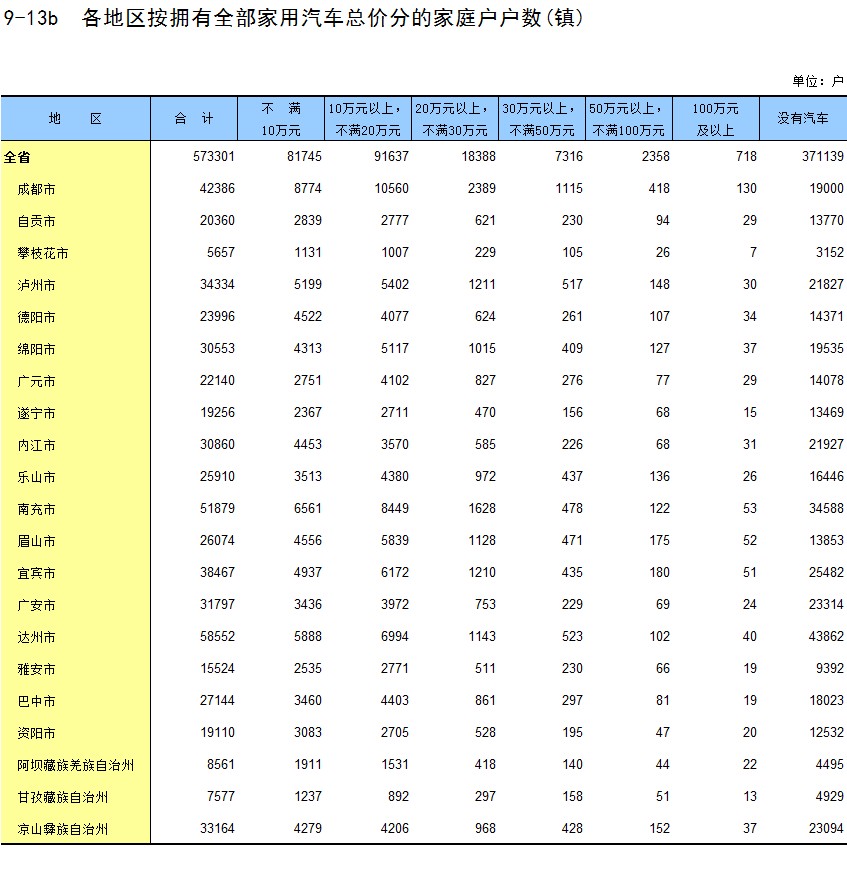Select the 没有汽车 column header
Viewport: 847px width, 877px height.
(803, 119)
